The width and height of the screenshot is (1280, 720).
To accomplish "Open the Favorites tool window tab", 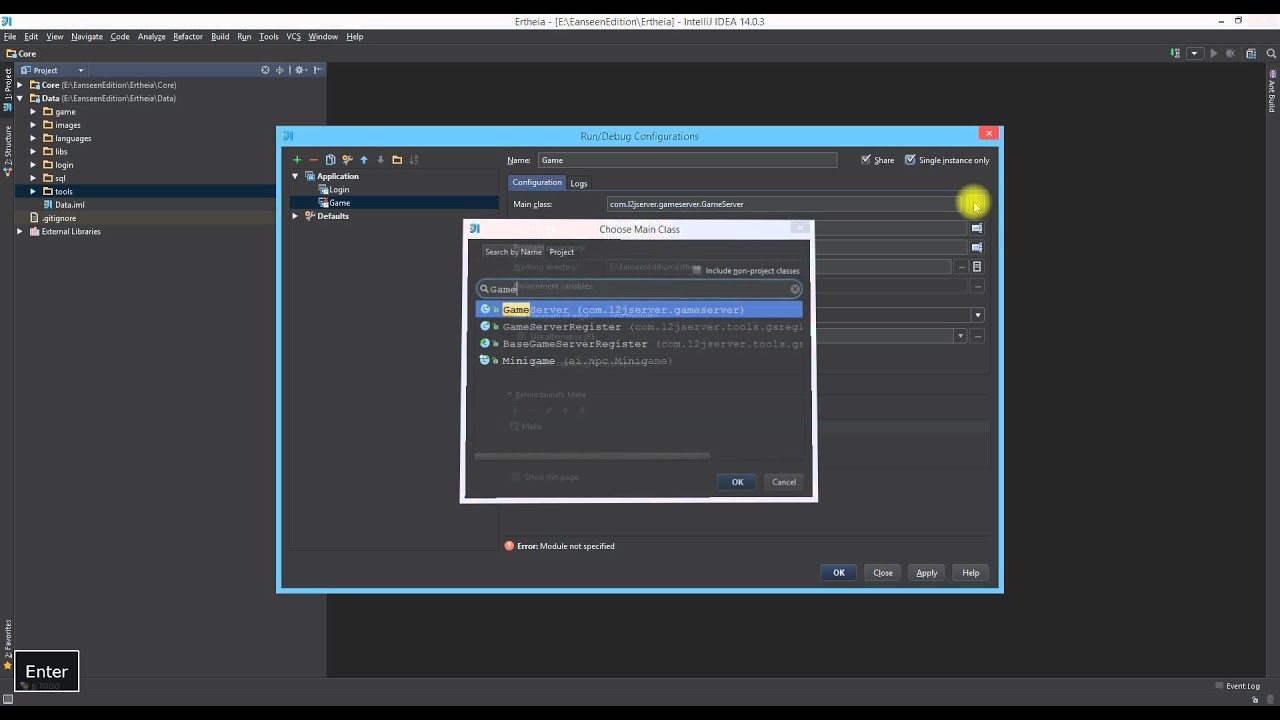I will [x=7, y=645].
